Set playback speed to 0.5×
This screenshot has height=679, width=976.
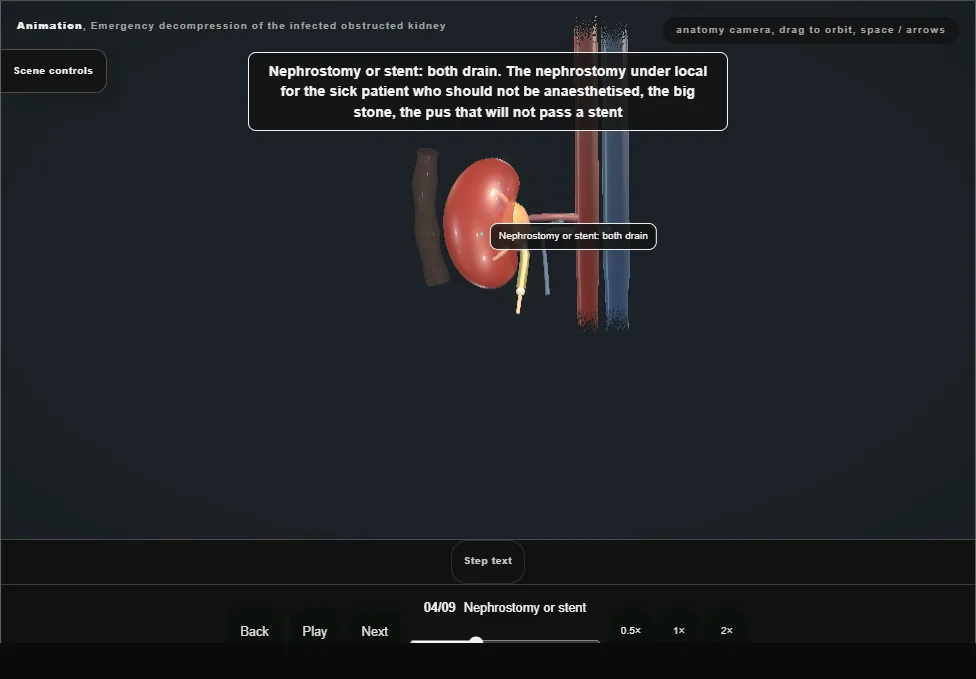point(631,630)
